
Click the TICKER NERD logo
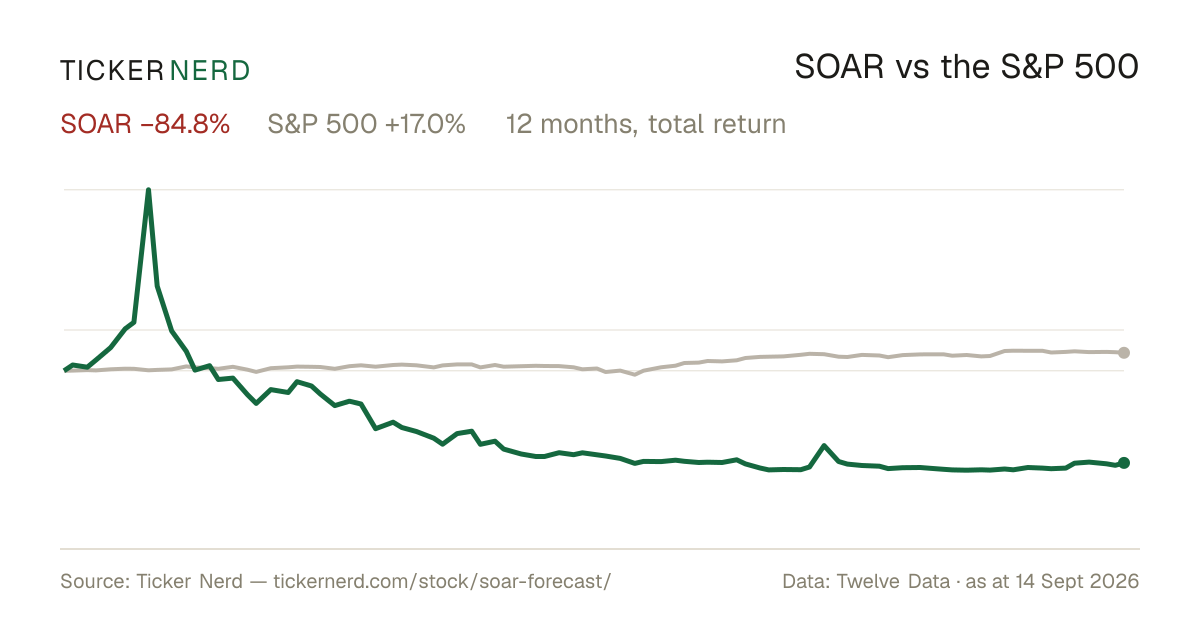tap(155, 70)
